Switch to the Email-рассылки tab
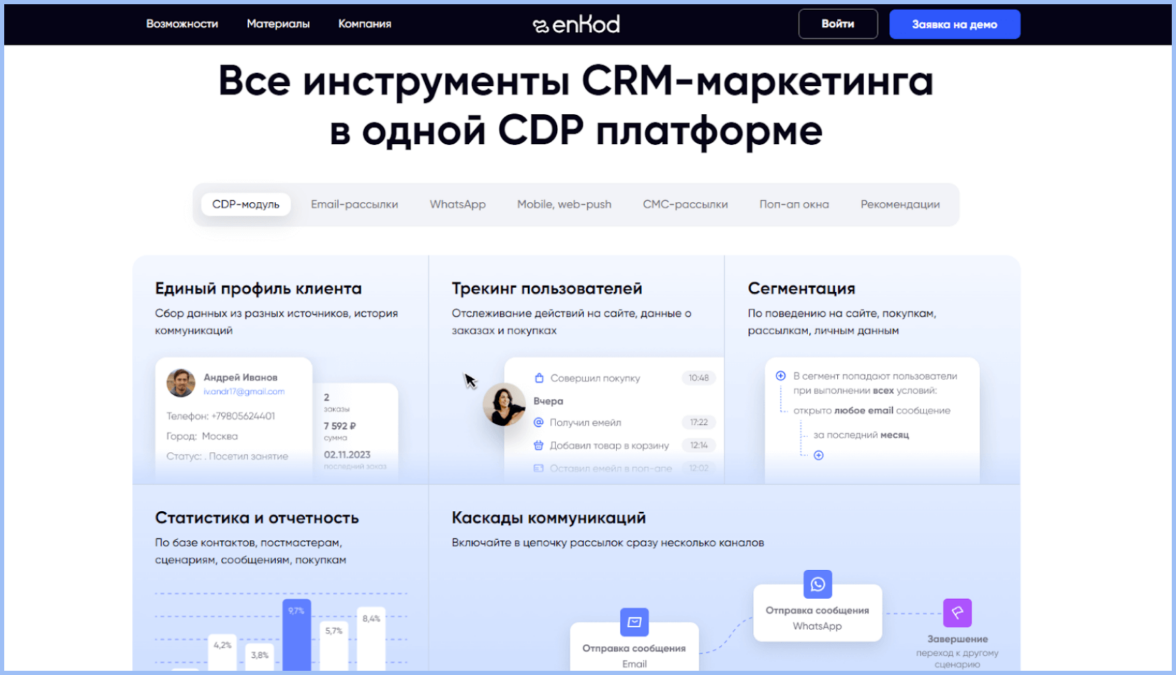This screenshot has height=675, width=1176. 354,204
